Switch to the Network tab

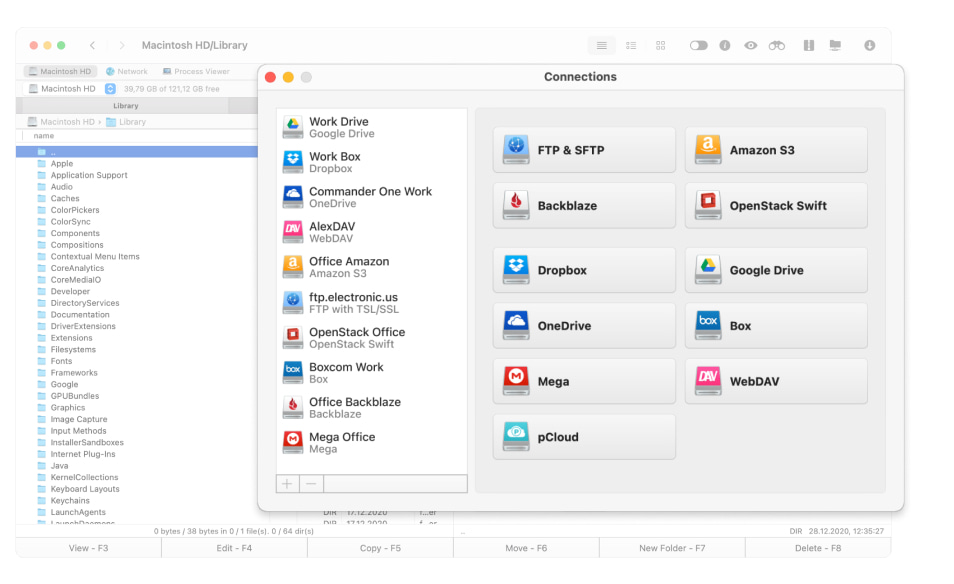pyautogui.click(x=128, y=71)
